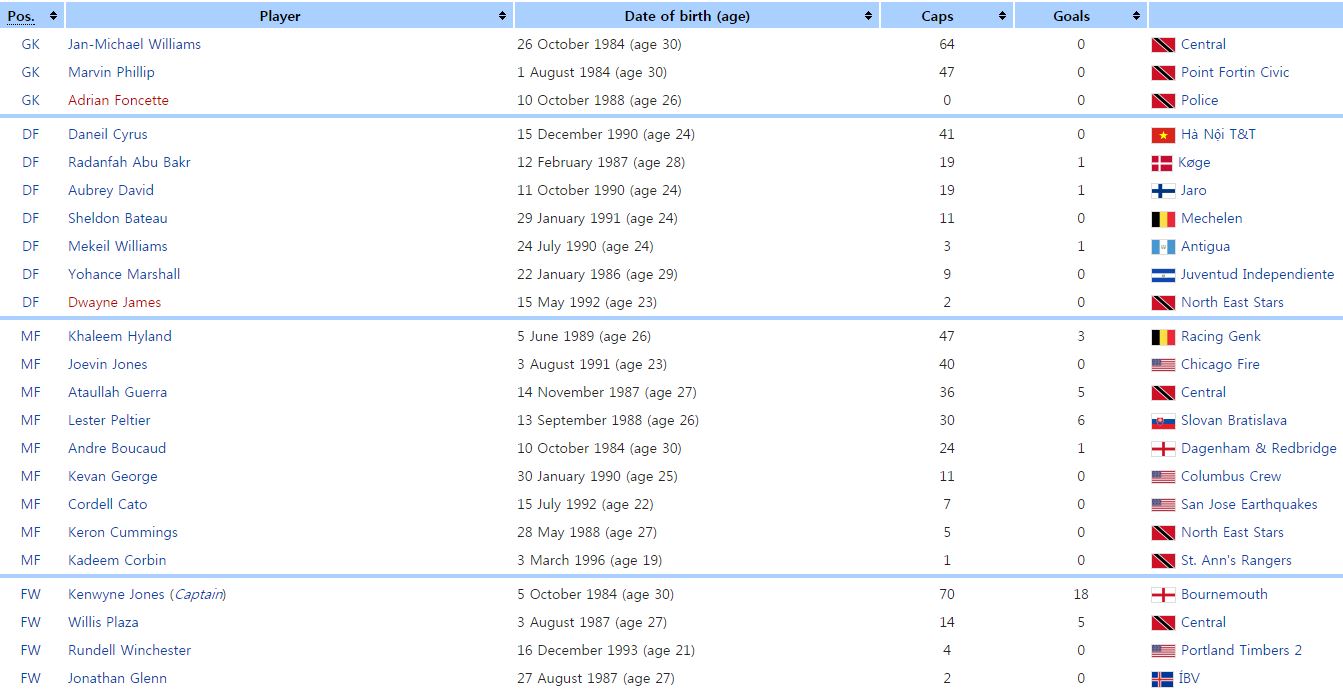Open San Jose Earthquakes club link
1343x693 pixels.
(x=1249, y=504)
